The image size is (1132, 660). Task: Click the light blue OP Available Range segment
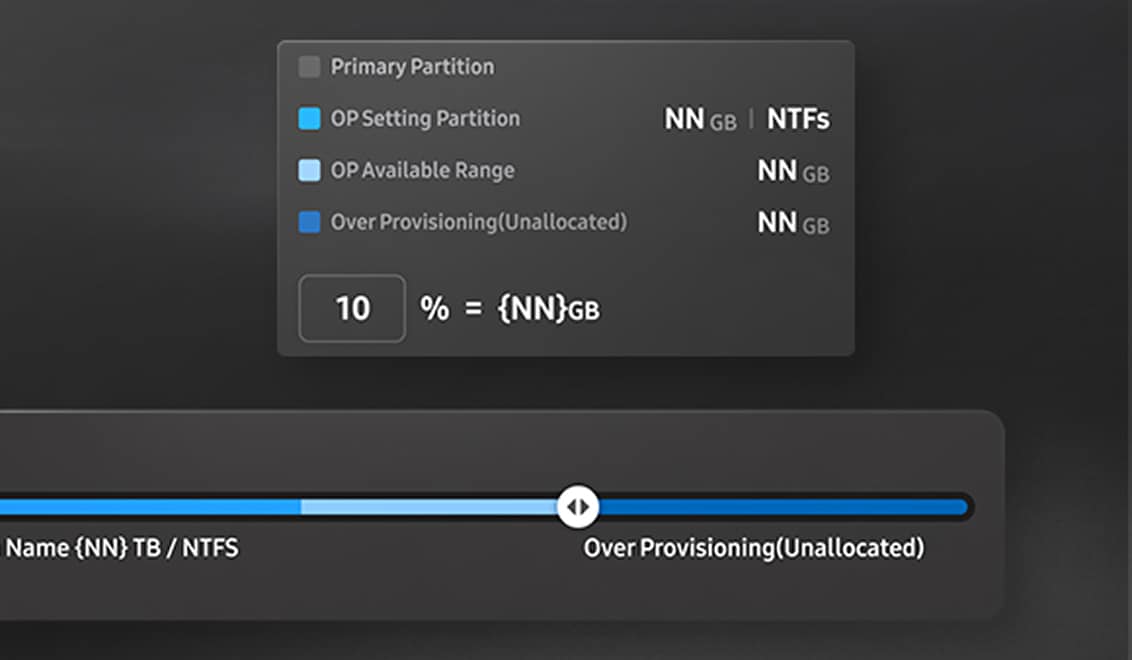[430, 507]
